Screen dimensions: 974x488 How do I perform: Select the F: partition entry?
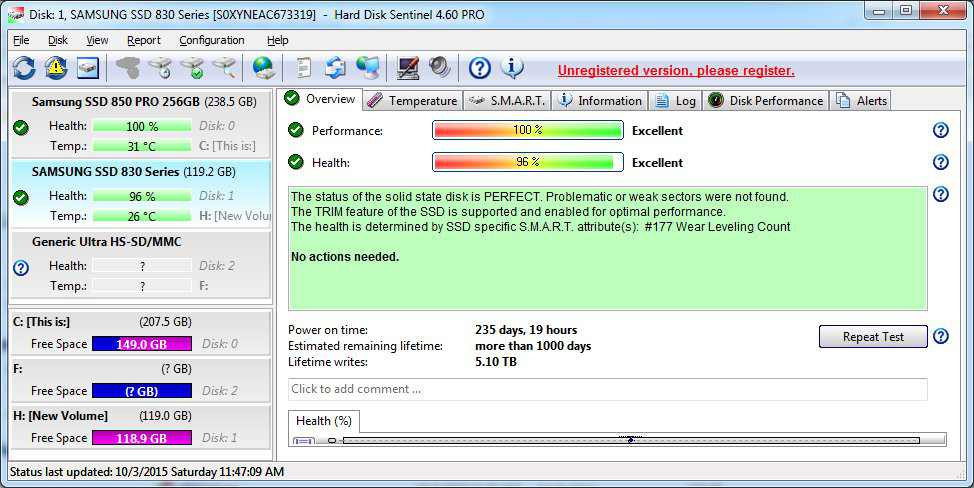[141, 379]
